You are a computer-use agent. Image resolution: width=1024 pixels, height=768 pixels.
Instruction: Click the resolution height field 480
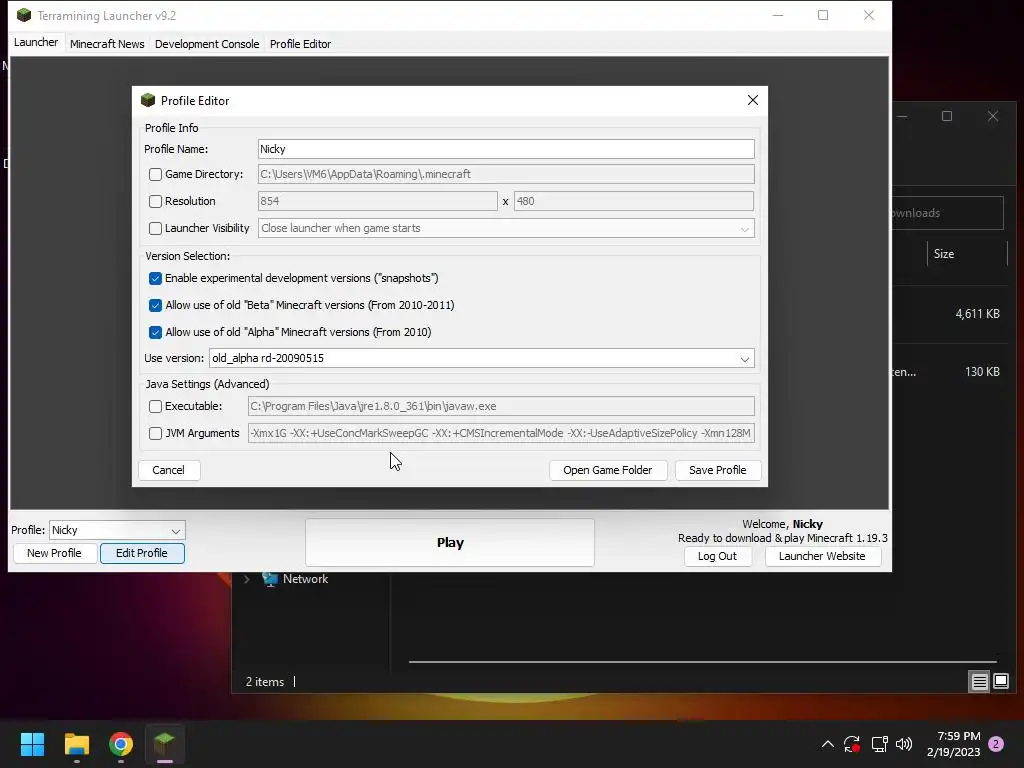633,201
